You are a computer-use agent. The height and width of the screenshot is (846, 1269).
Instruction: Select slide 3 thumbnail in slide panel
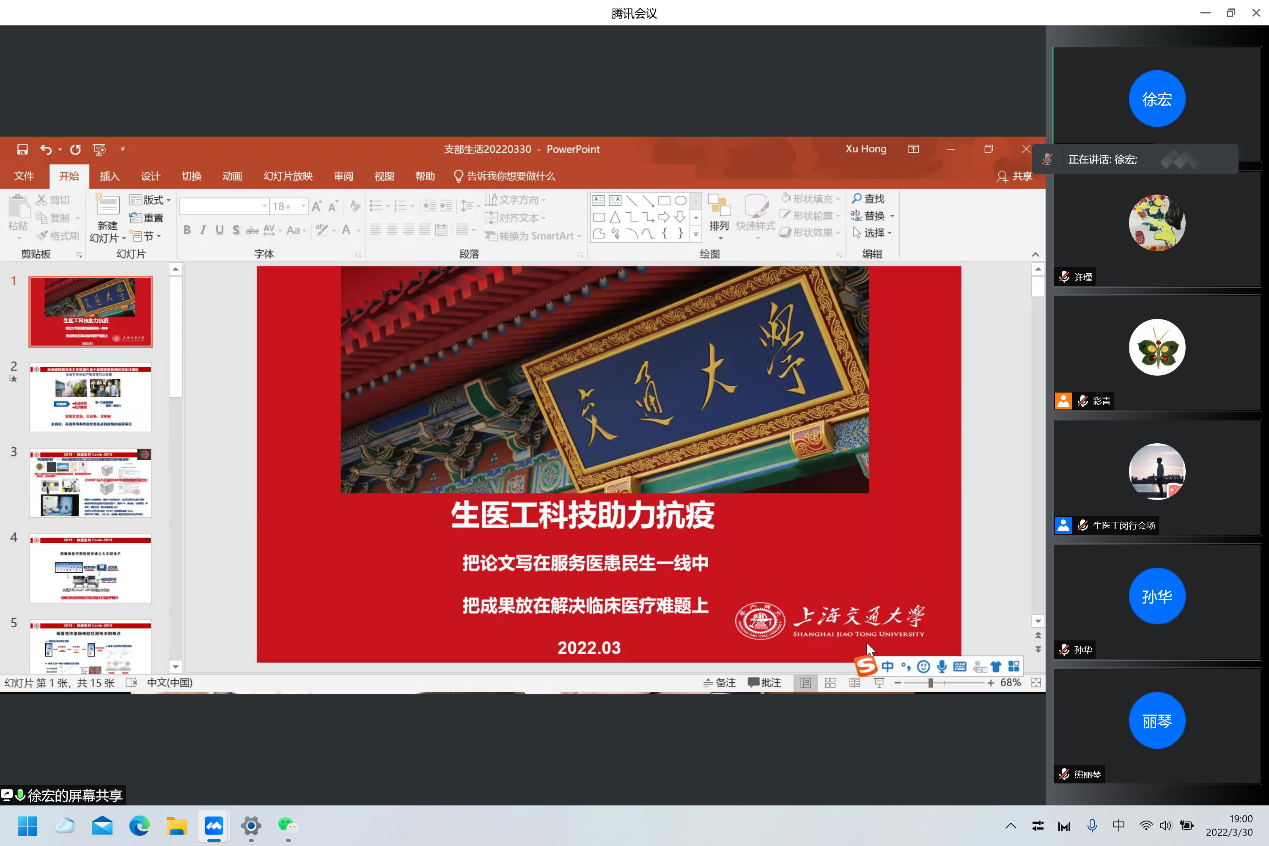click(90, 482)
